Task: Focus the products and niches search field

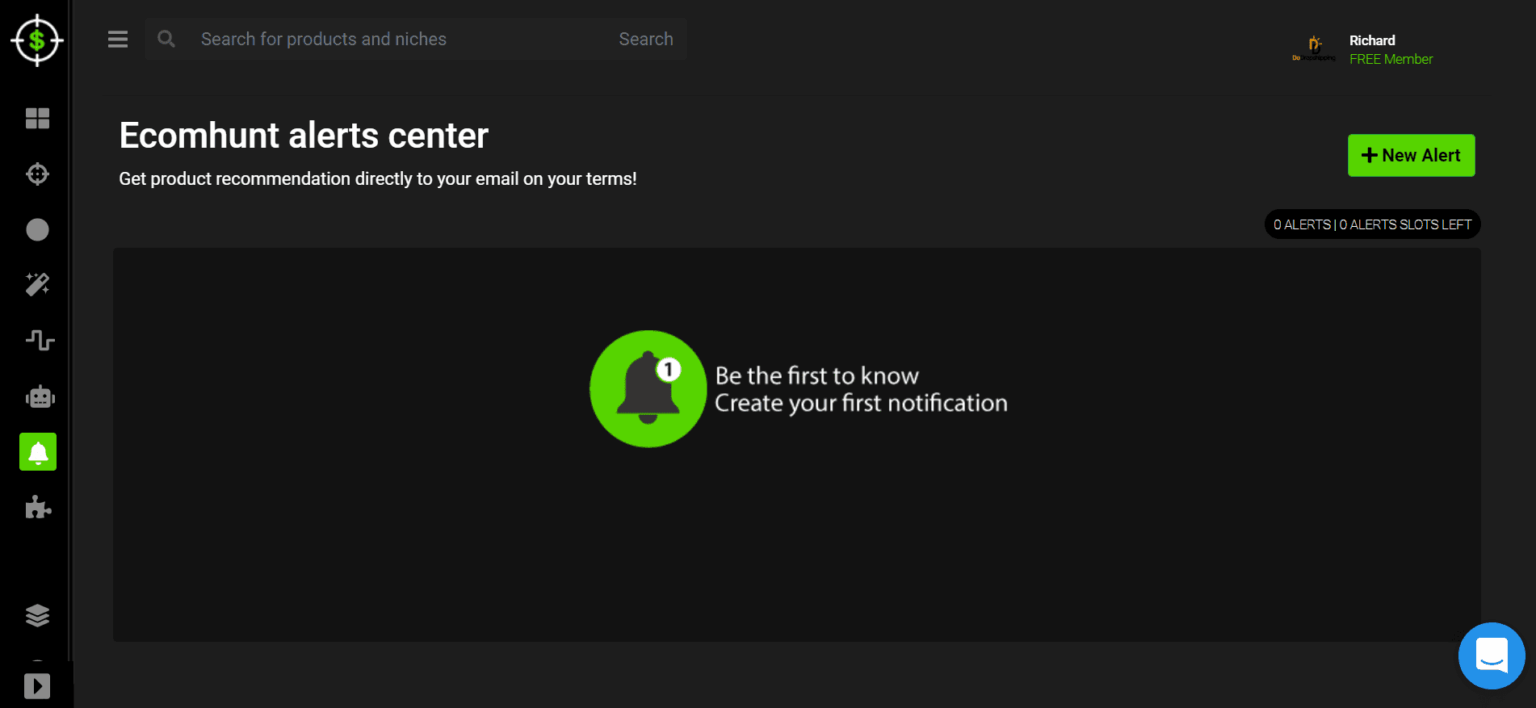Action: [x=400, y=39]
